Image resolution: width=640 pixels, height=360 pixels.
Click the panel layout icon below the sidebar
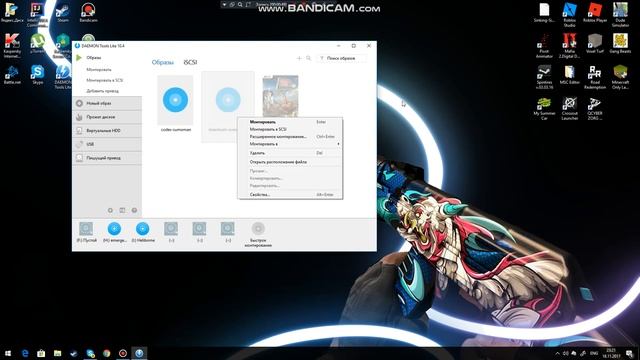[x=122, y=210]
